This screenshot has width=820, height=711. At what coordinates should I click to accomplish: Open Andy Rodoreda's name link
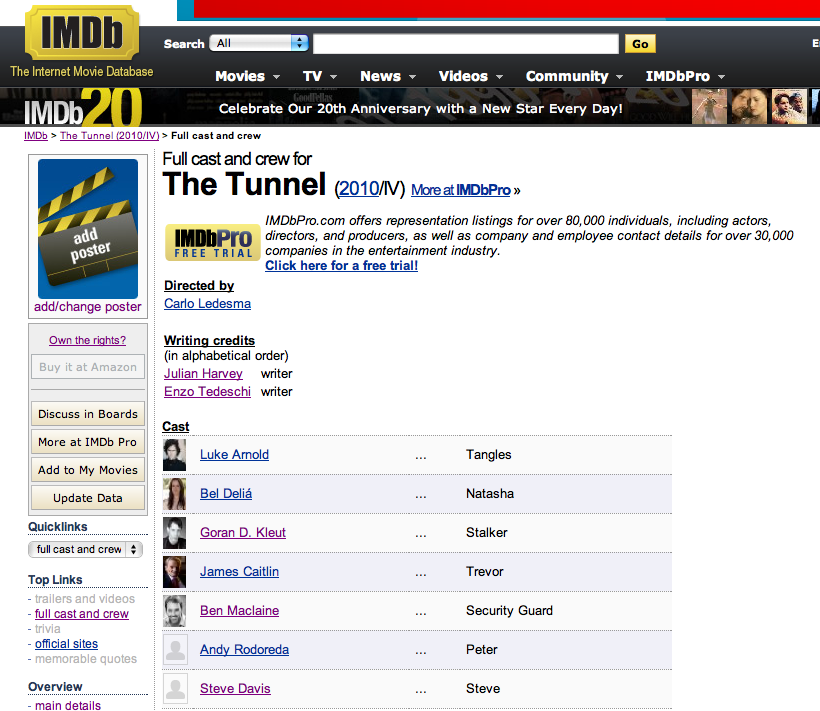point(245,649)
